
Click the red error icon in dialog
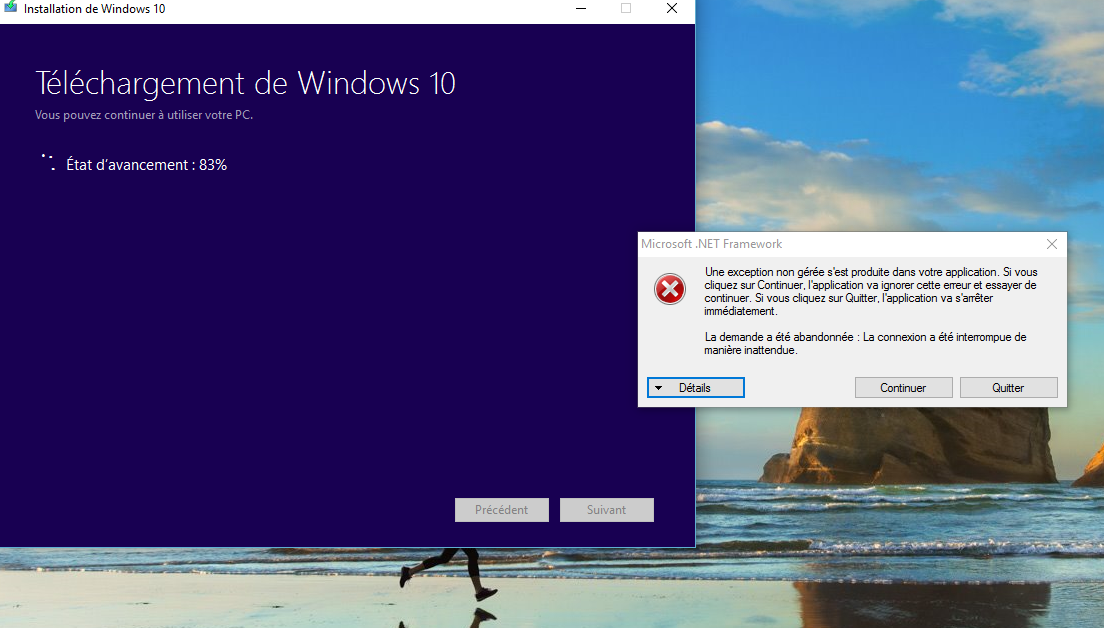tap(670, 289)
